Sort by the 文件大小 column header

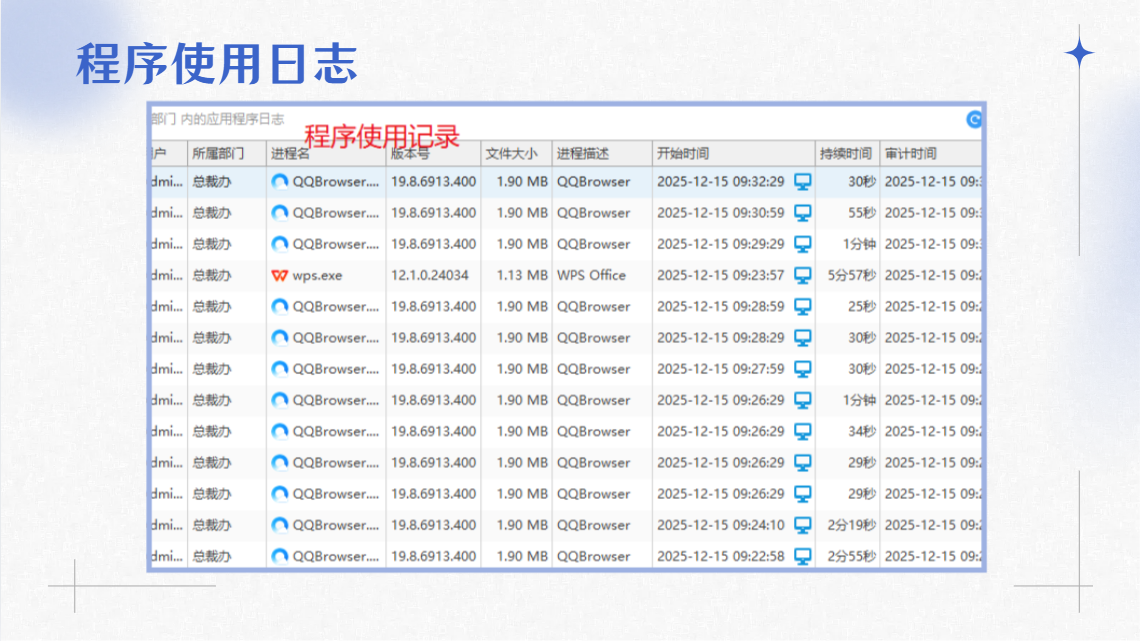point(516,153)
